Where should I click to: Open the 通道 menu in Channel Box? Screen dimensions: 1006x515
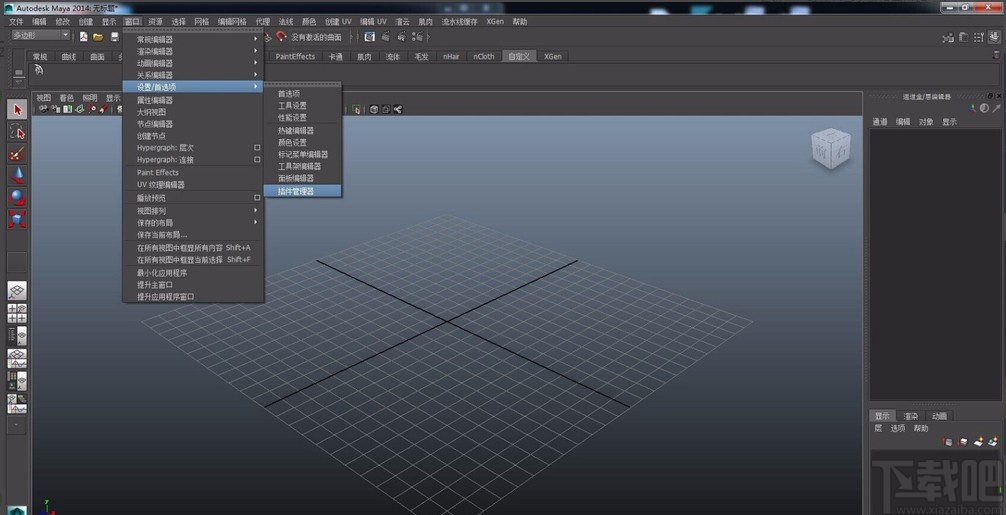coord(879,122)
